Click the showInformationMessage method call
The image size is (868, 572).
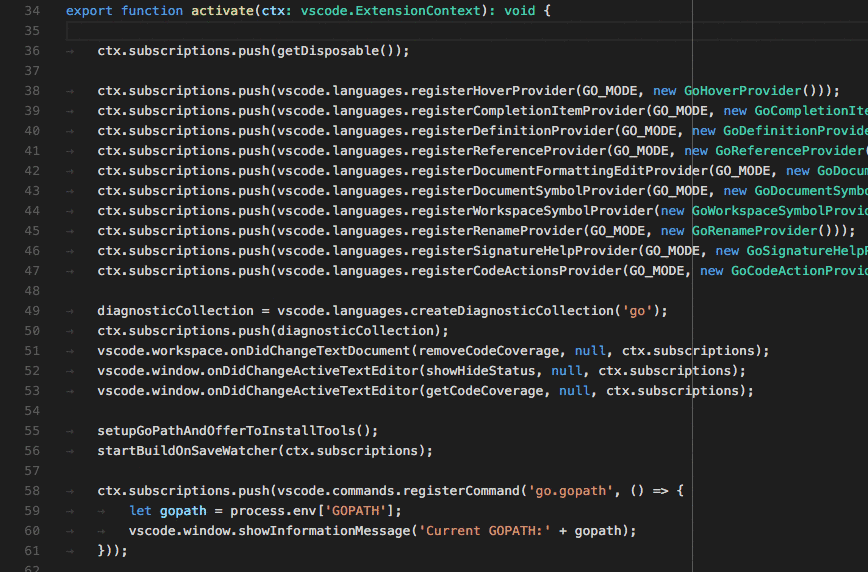324,531
